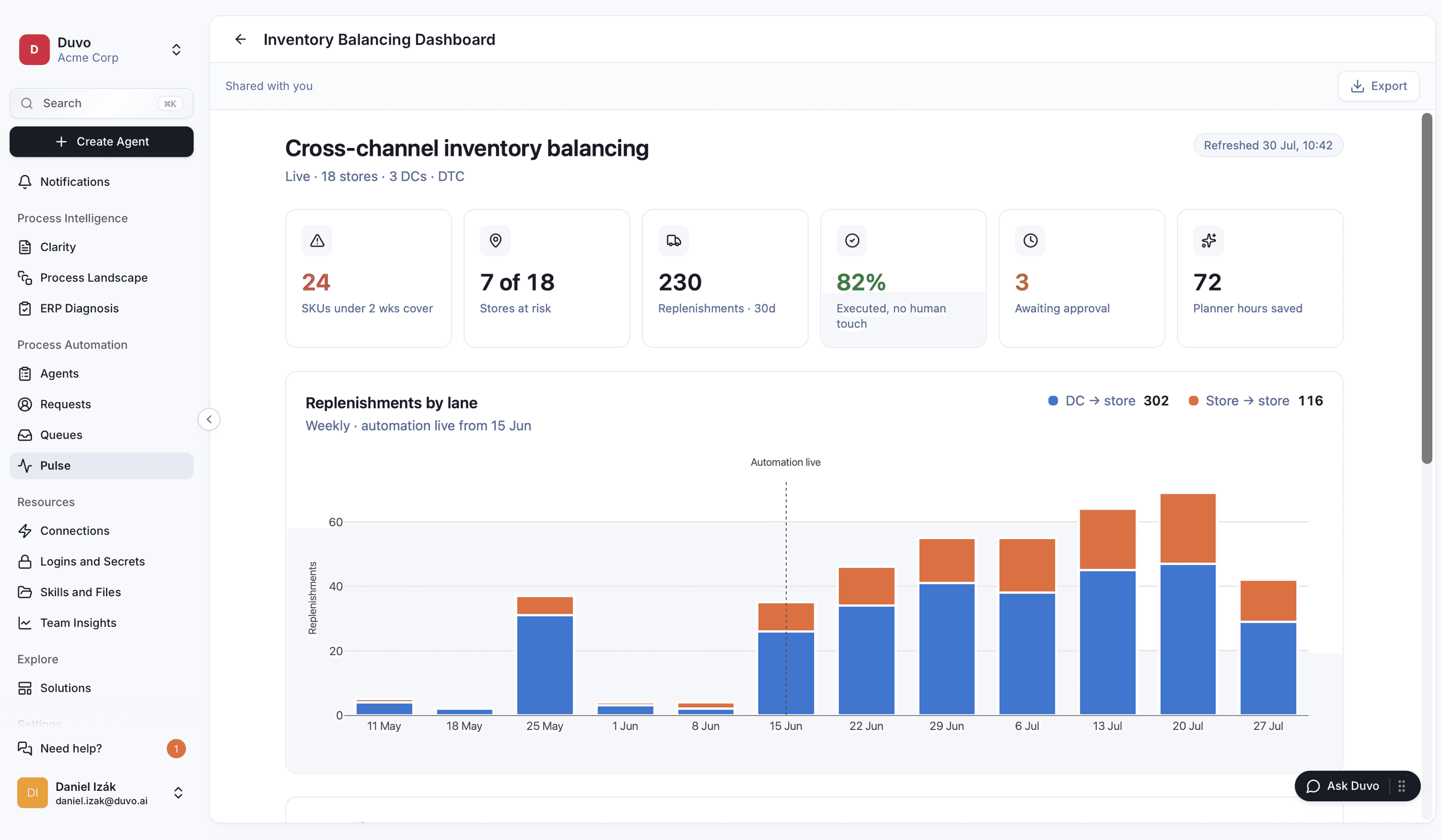Click the 24 SKUs under 2 wks cover value
The width and height of the screenshot is (1441, 840).
tap(315, 282)
